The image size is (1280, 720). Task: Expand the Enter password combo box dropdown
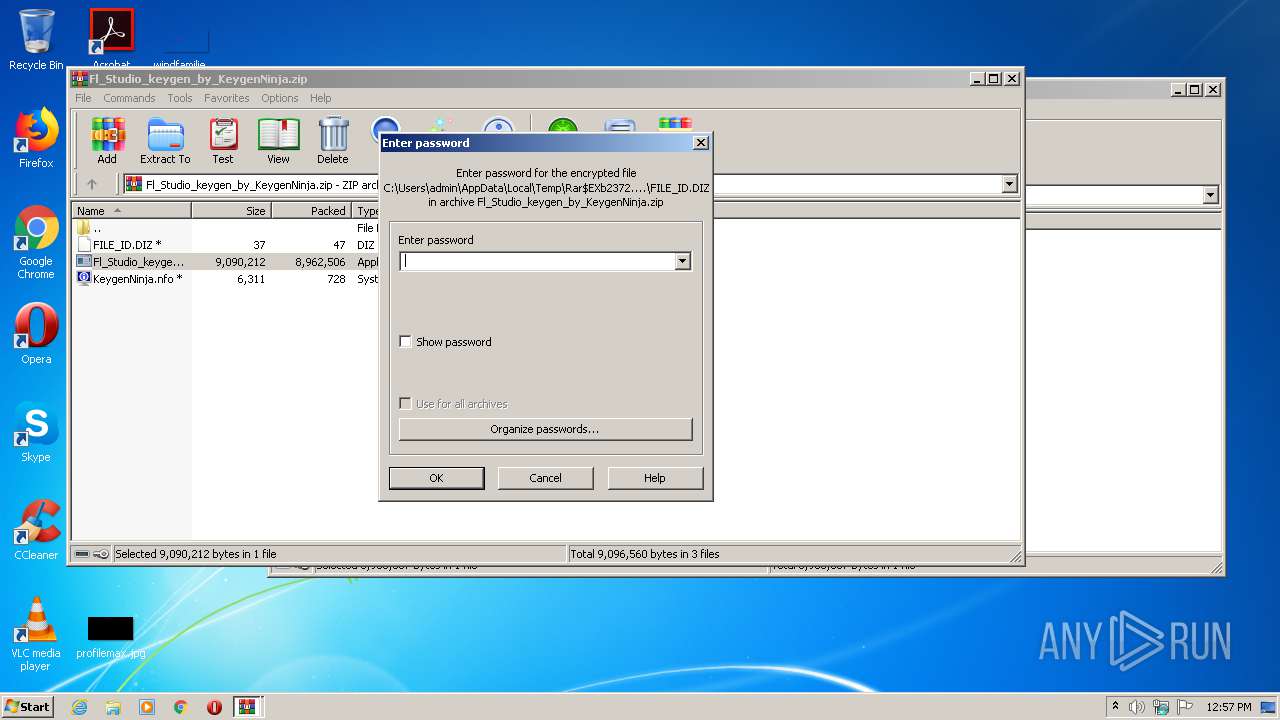click(682, 261)
